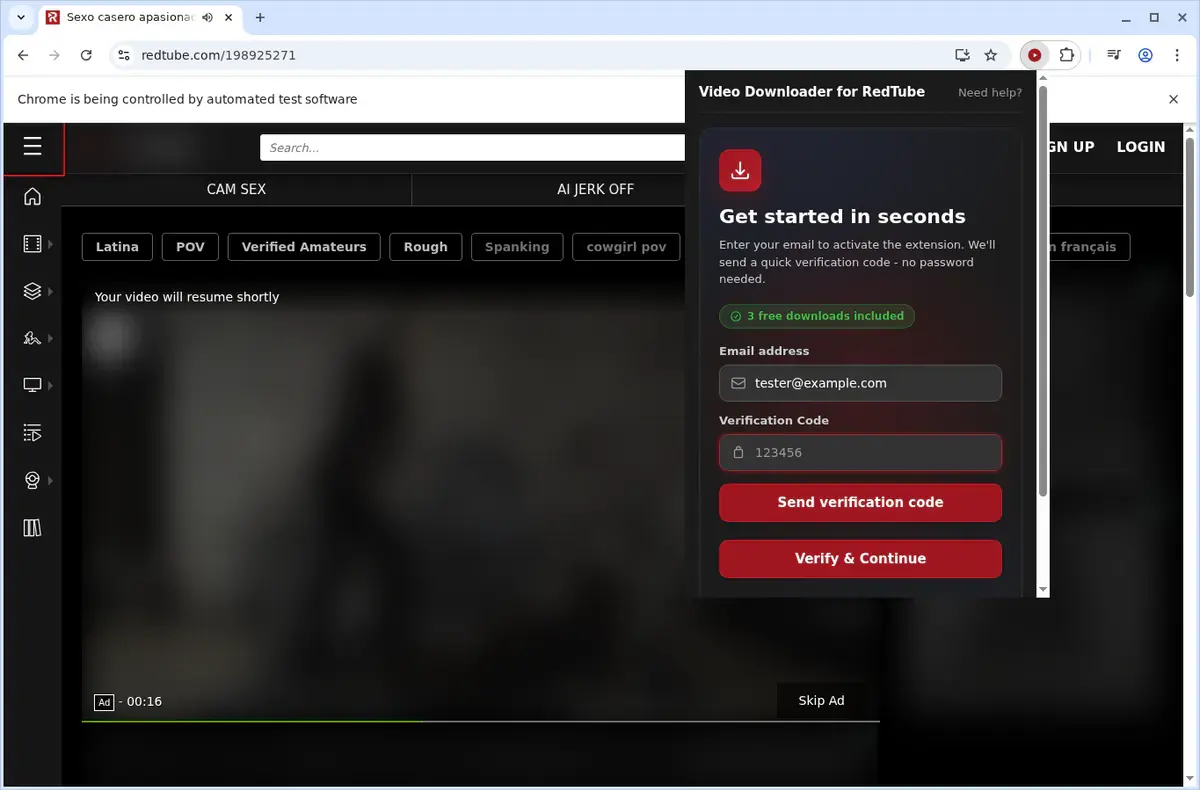Click Verify & Continue button
1200x790 pixels.
point(860,558)
